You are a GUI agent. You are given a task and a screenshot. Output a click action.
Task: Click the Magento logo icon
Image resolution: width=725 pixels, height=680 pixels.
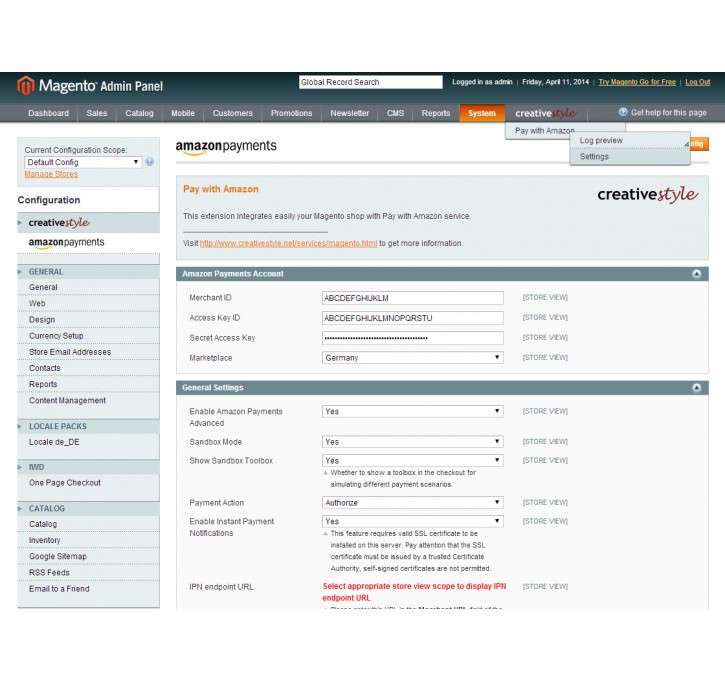pos(26,86)
